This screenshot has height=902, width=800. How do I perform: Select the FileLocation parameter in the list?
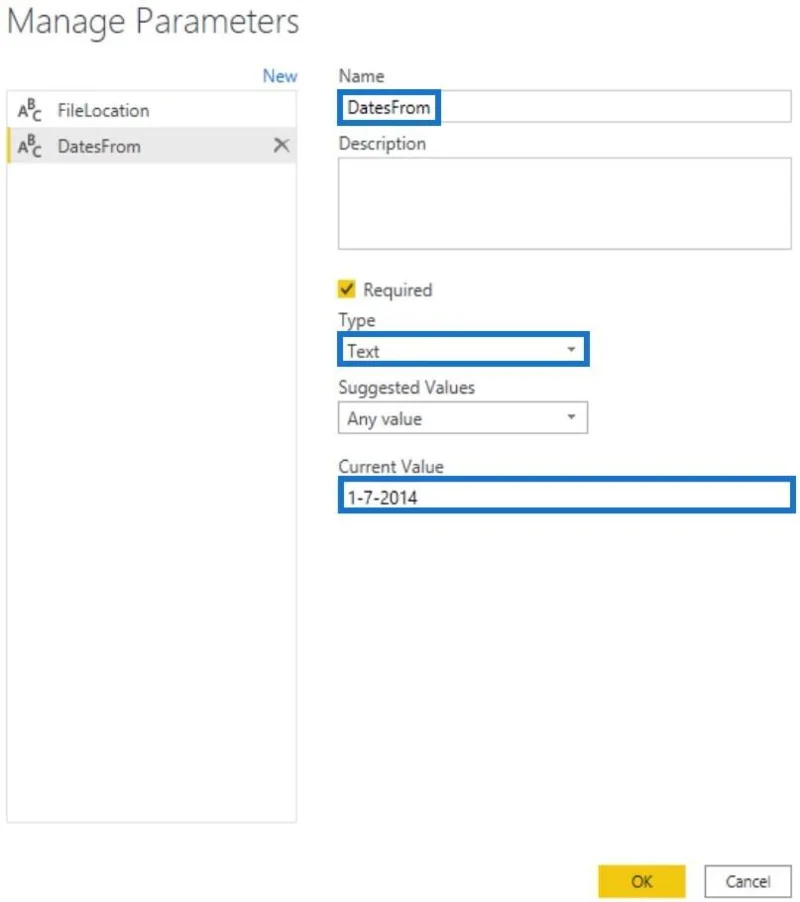pos(152,110)
